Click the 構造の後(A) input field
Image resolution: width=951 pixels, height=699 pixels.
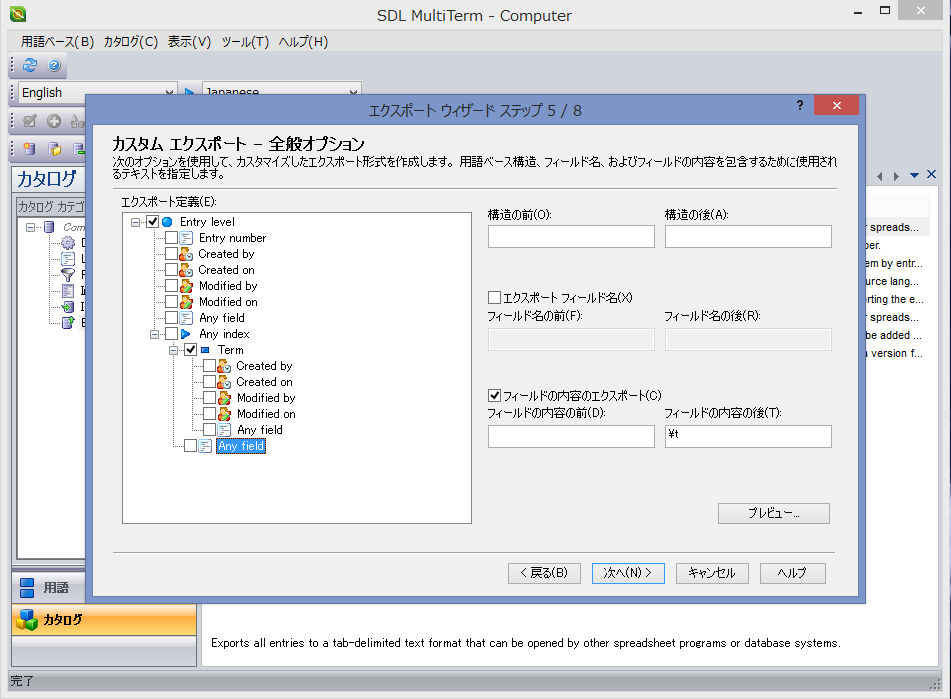[x=748, y=236]
